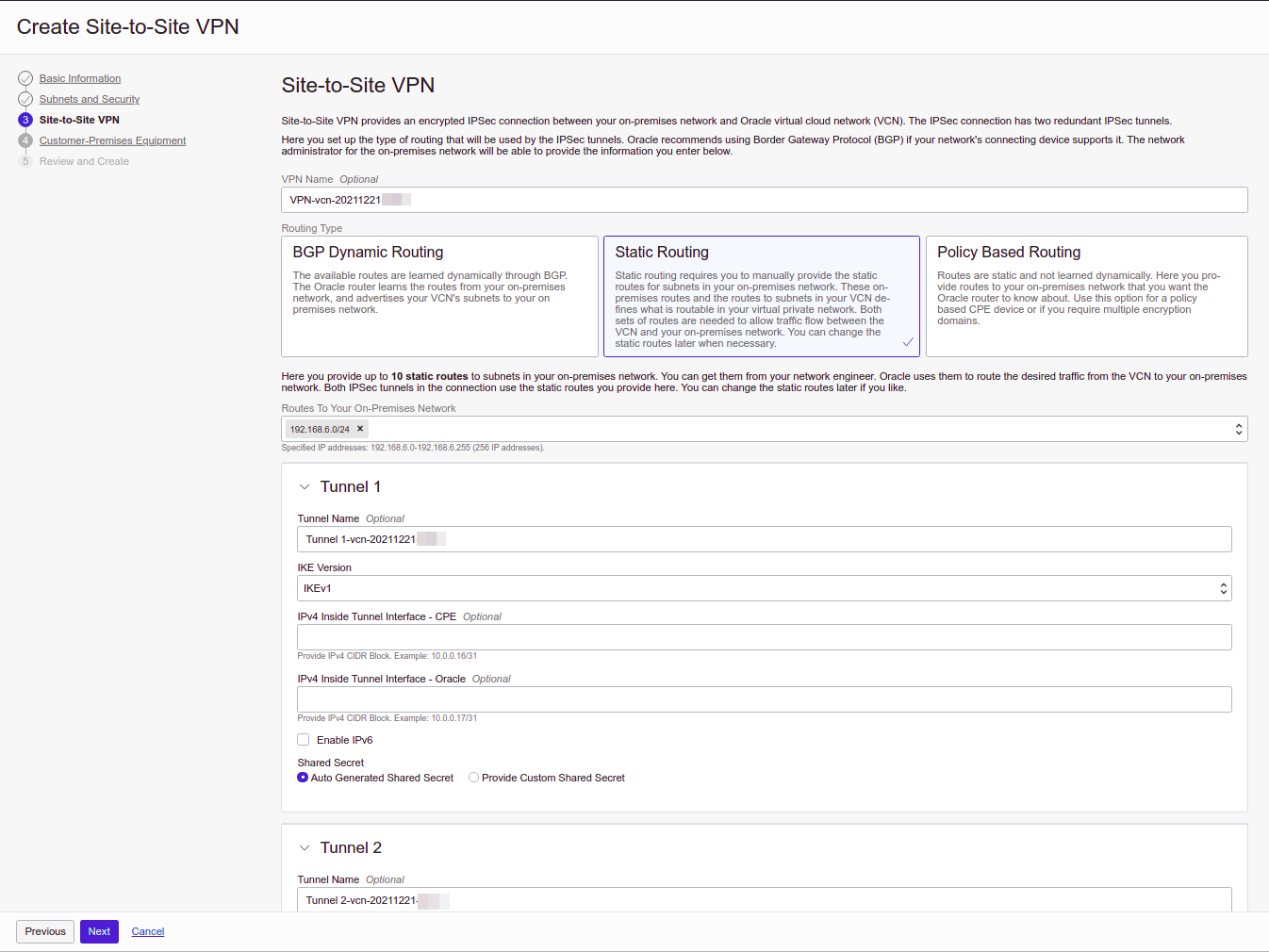Click the 'IKE Version' label

click(324, 567)
